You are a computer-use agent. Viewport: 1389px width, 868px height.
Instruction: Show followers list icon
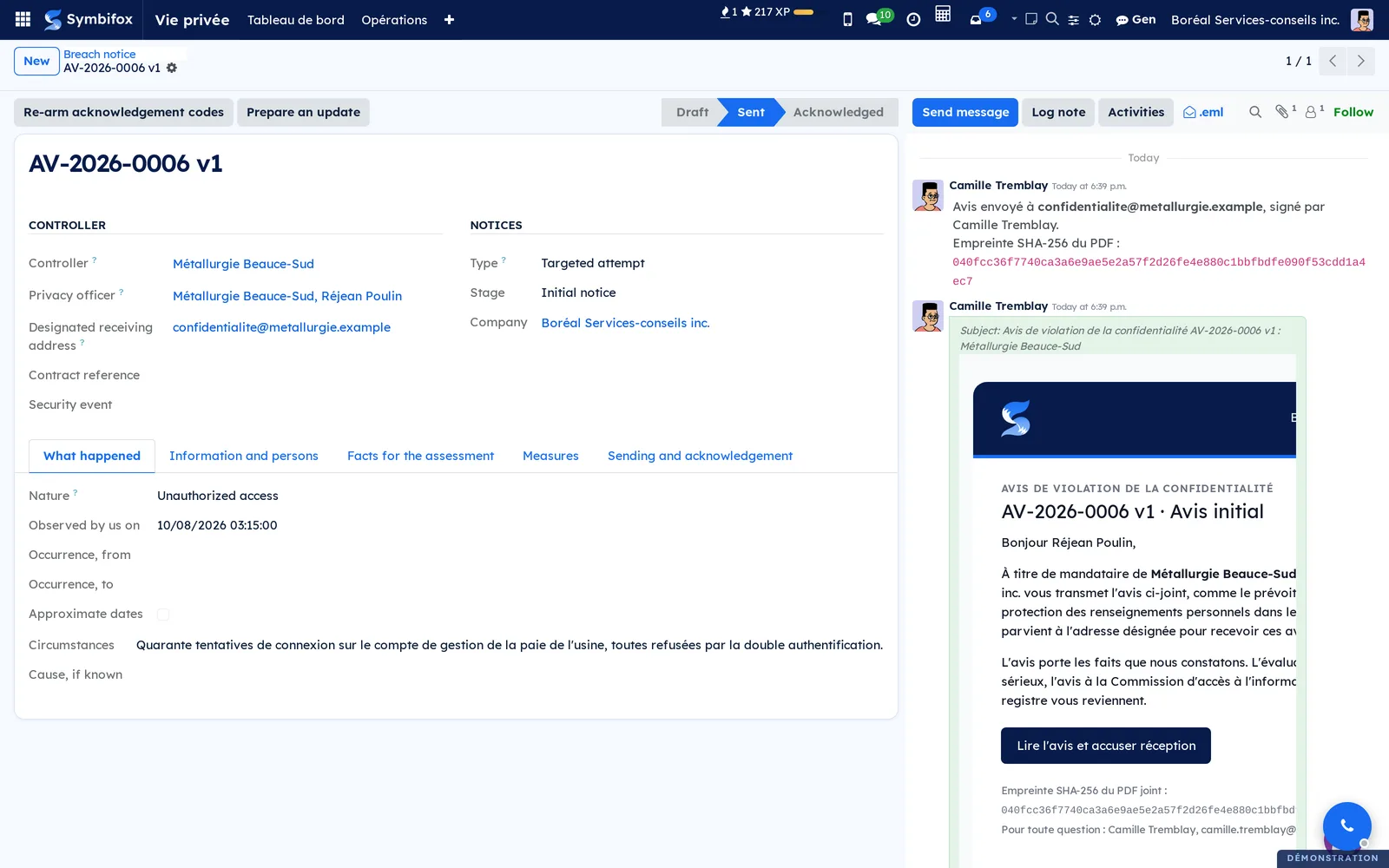point(1314,111)
